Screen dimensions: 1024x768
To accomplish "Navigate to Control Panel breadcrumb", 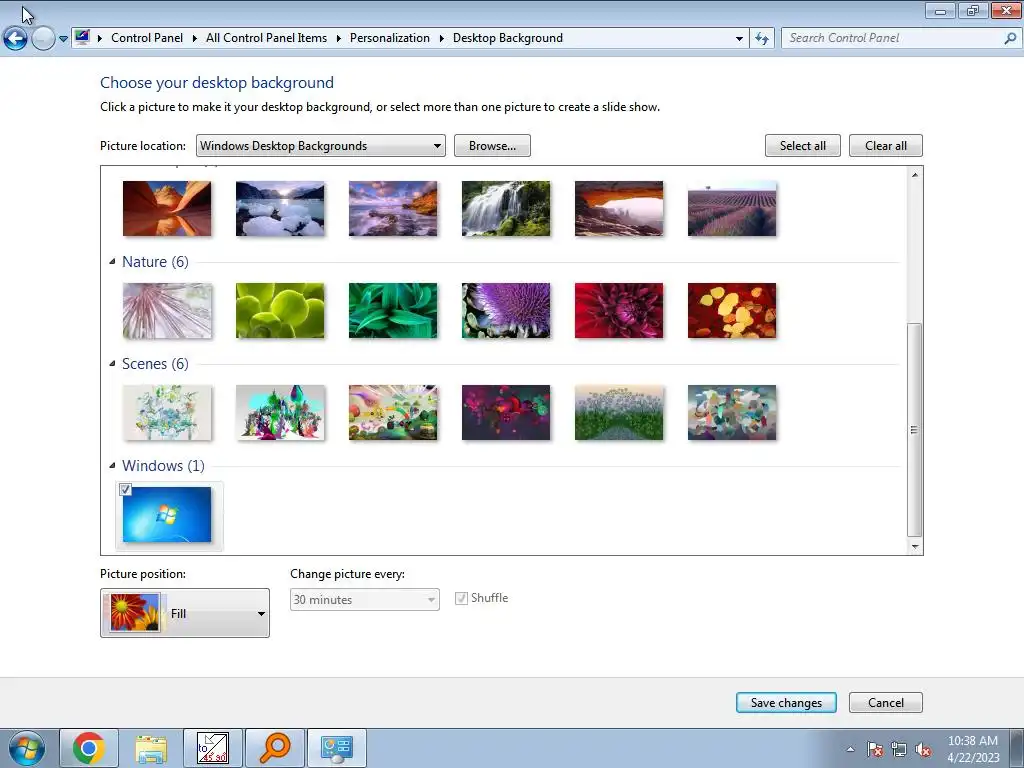I will coord(147,38).
